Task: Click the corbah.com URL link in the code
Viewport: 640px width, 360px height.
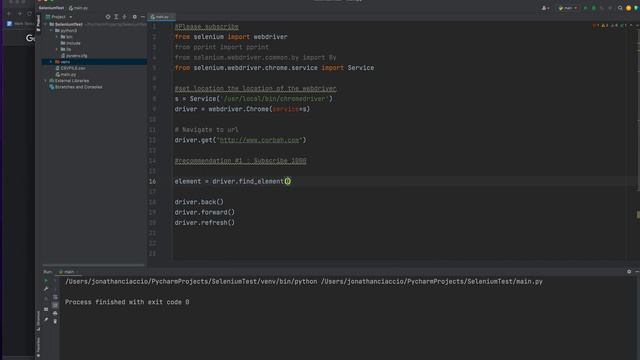Action: [260, 140]
